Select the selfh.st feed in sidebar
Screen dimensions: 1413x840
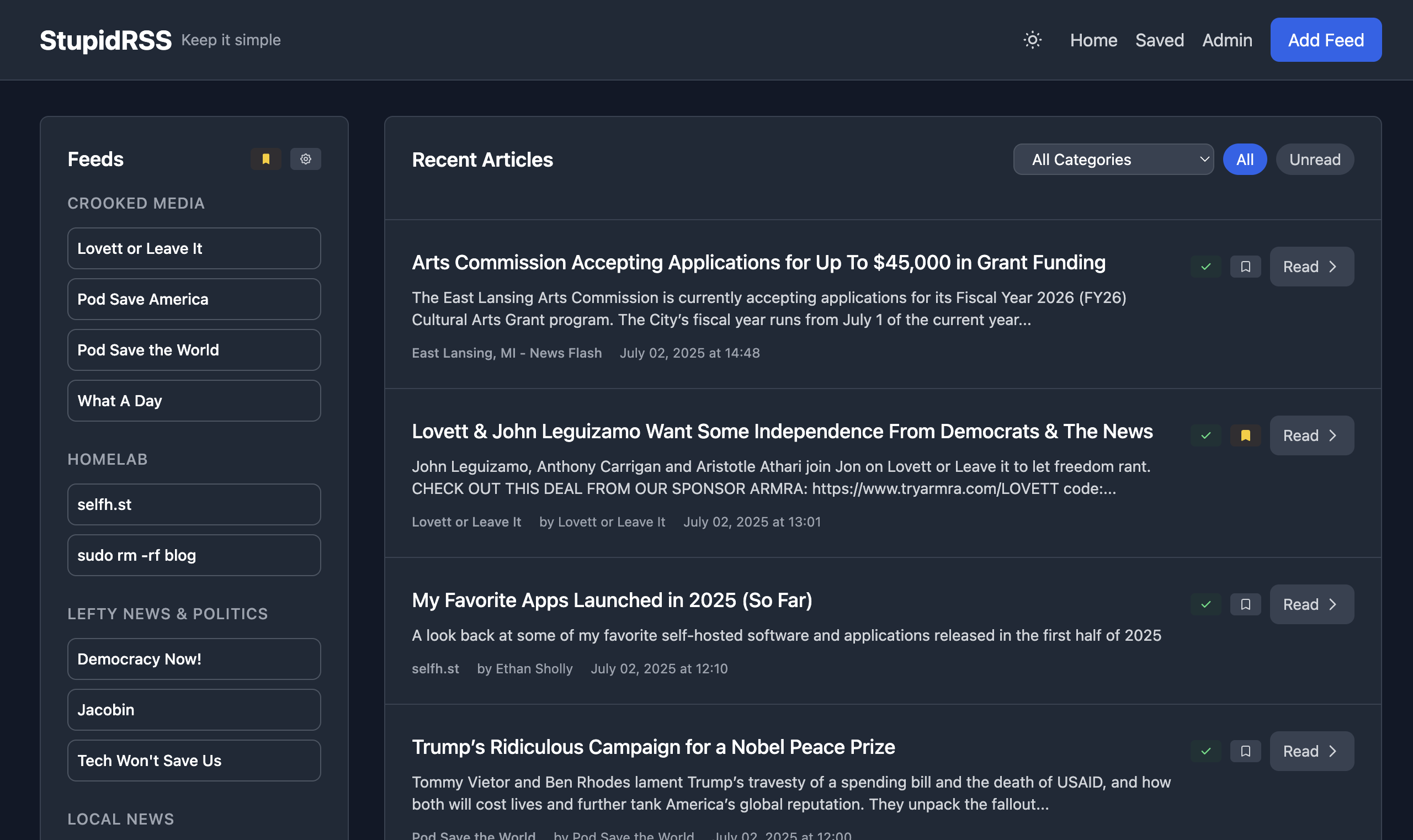click(x=194, y=504)
